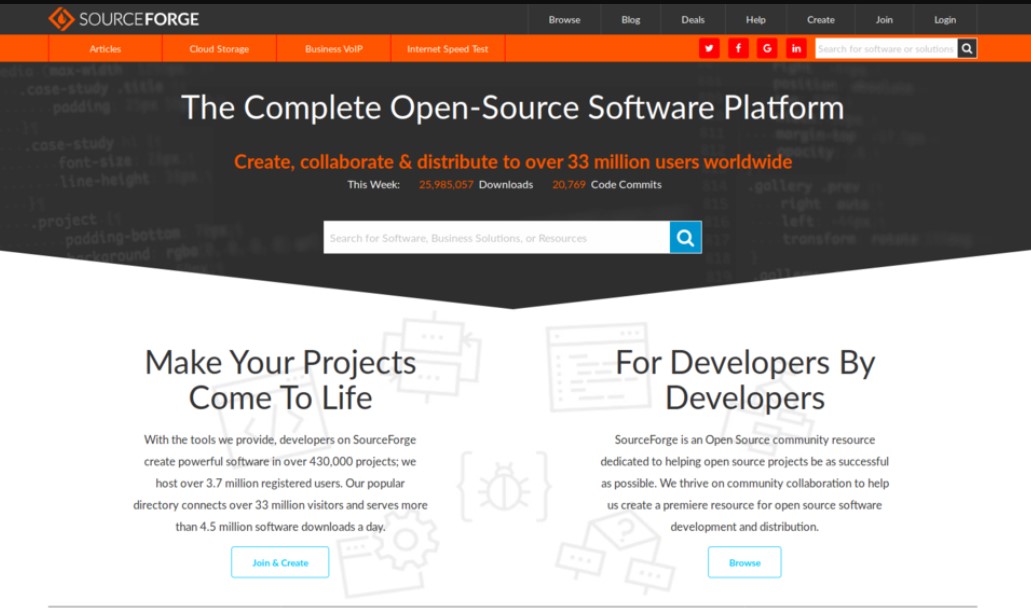Viewport: 1031px width, 608px height.
Task: Click the This Week label
Action: pos(373,185)
